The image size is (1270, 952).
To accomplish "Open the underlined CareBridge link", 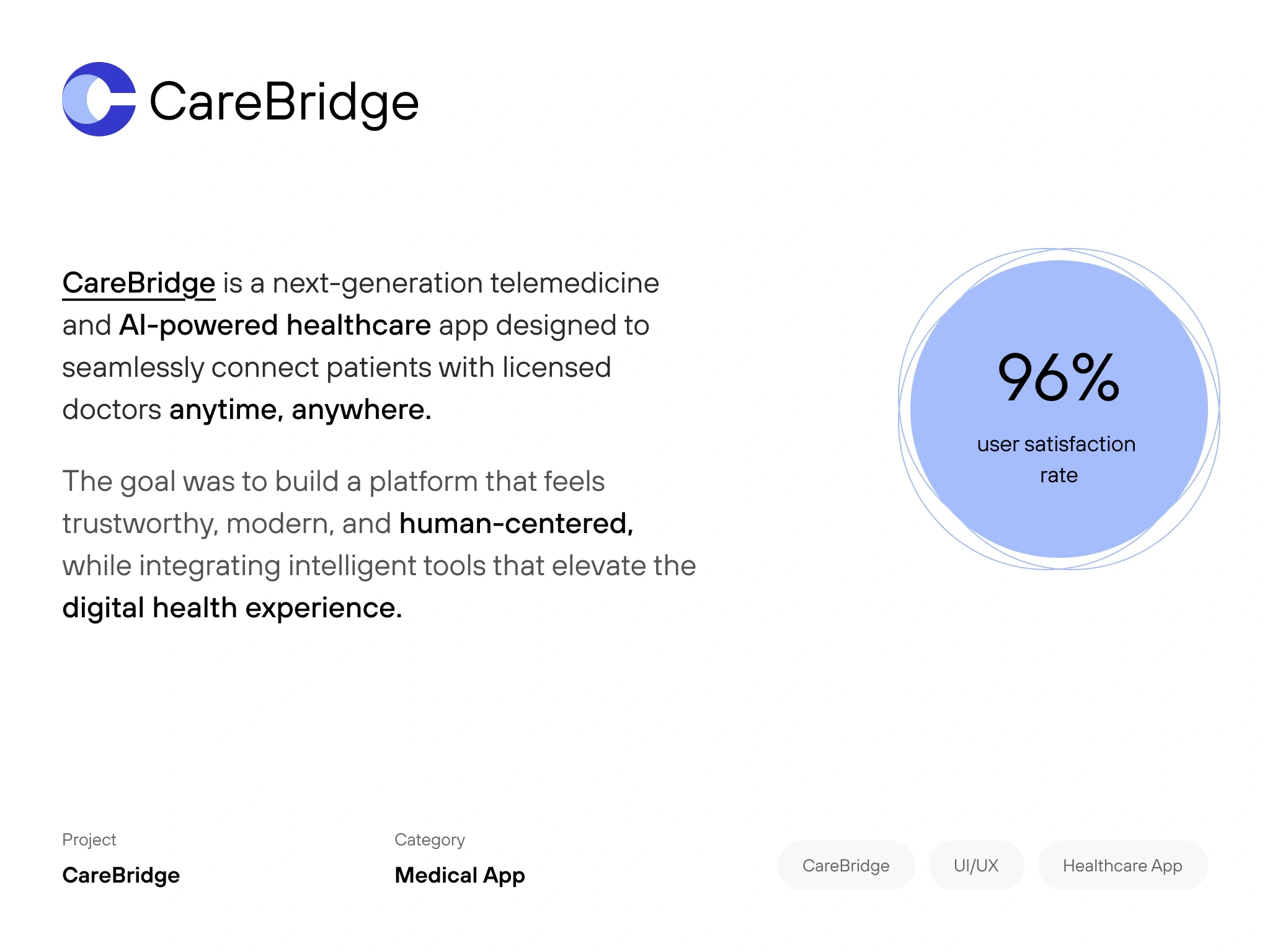I will click(x=139, y=283).
